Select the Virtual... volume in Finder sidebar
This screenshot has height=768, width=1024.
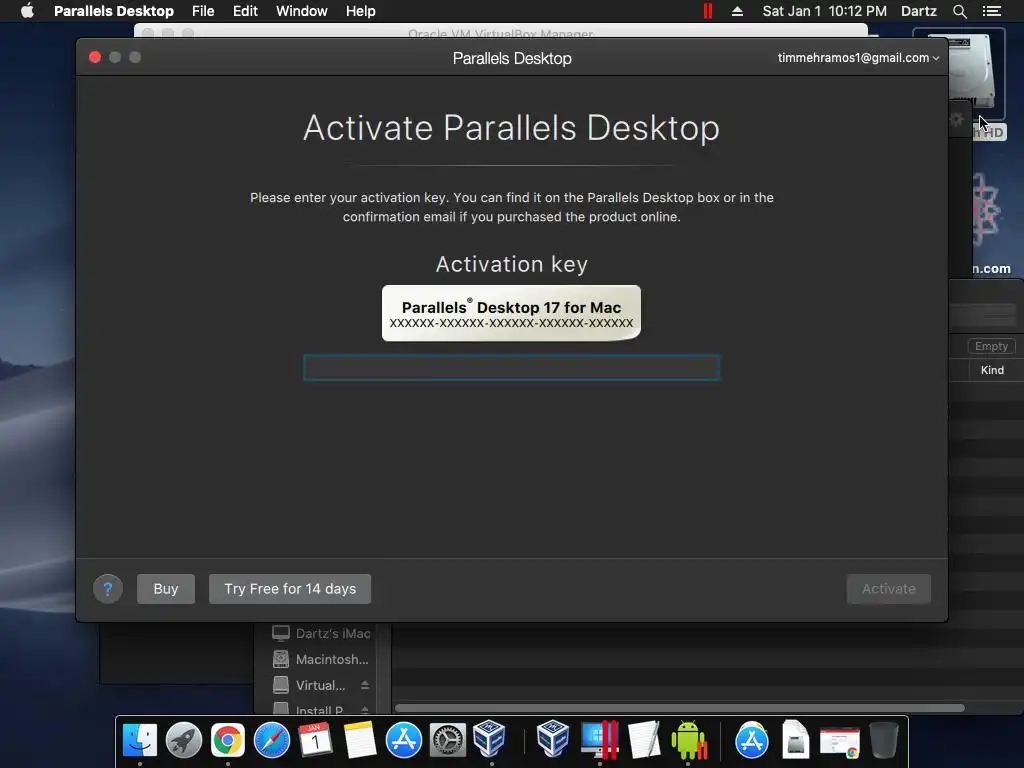point(310,685)
